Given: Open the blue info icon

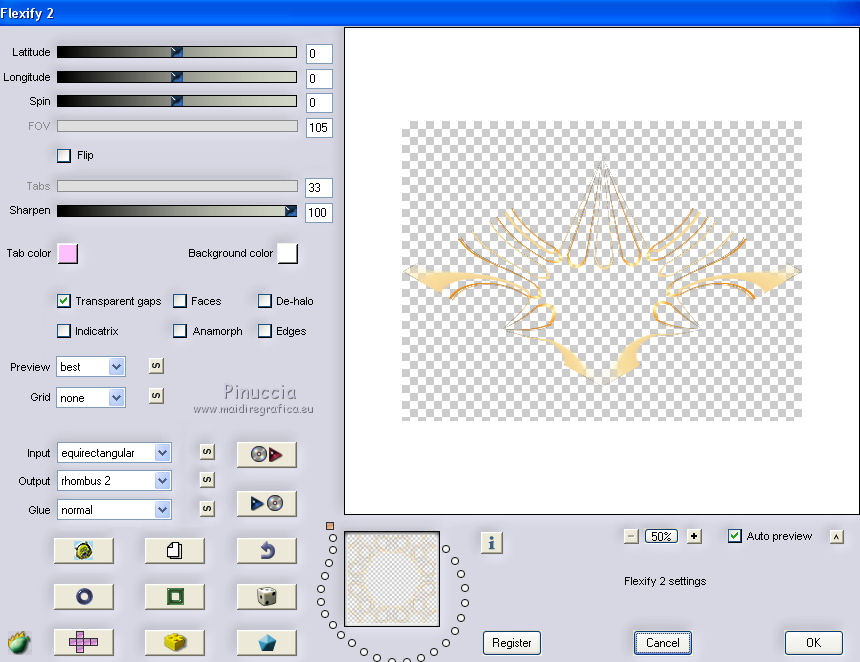Looking at the screenshot, I should point(491,543).
